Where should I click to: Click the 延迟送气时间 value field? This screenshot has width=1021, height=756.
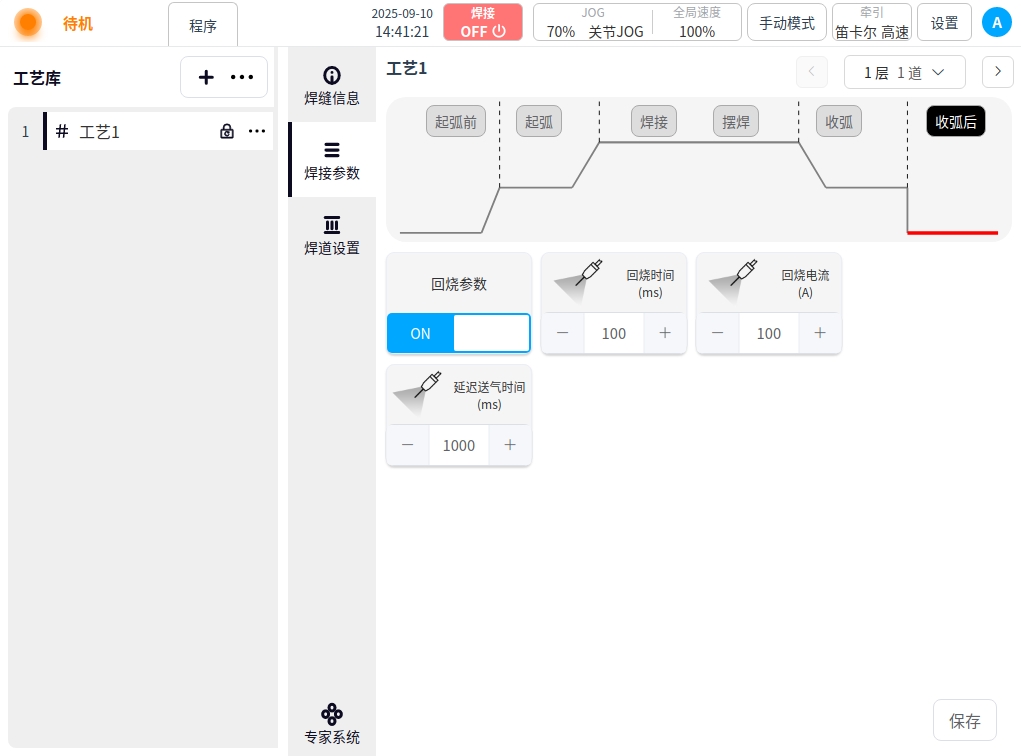coord(459,445)
